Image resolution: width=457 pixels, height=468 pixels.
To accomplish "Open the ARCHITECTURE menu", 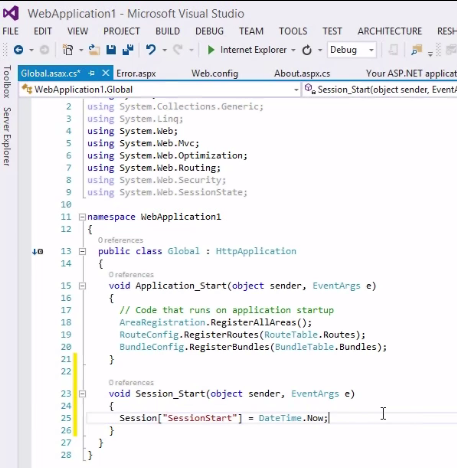I will pos(390,31).
